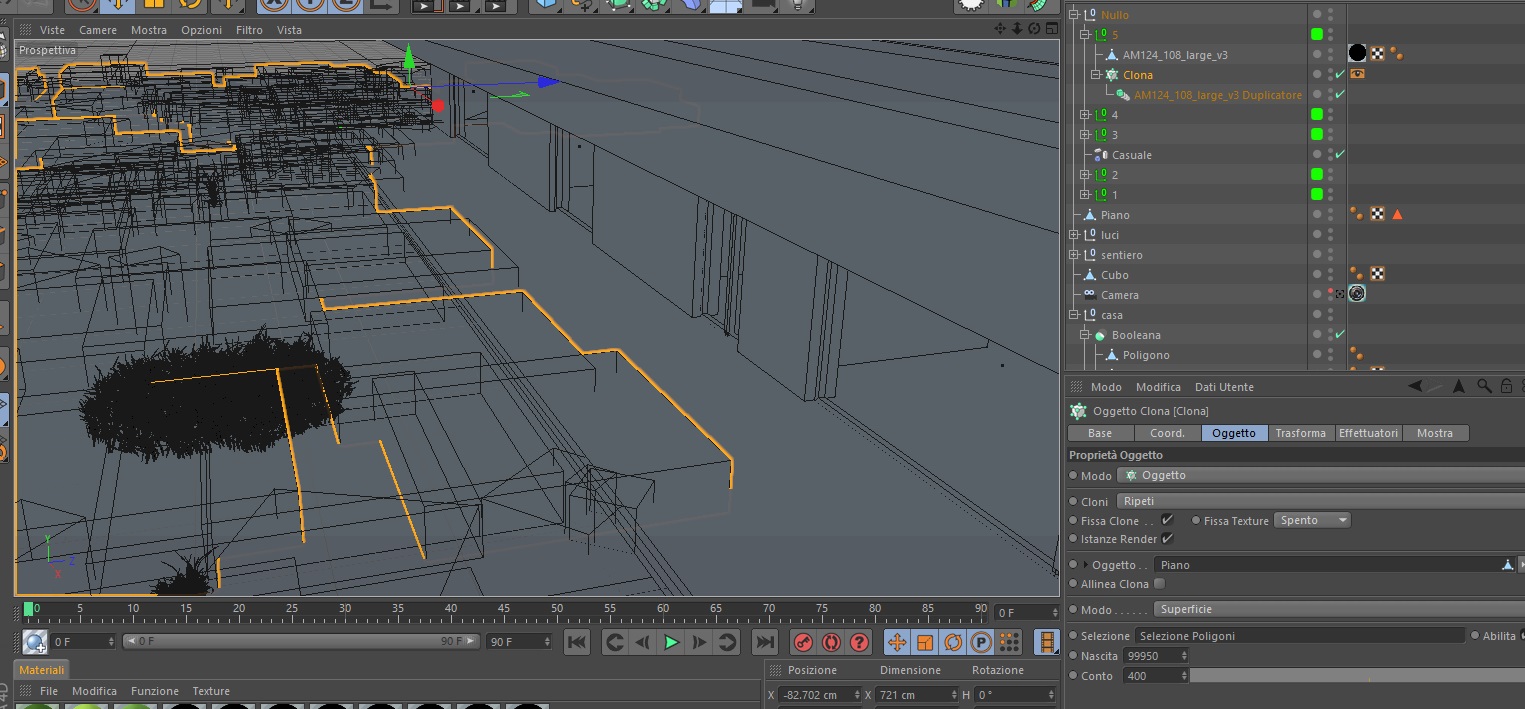Image resolution: width=1525 pixels, height=709 pixels.
Task: Click the viewport rotate camera icon
Action: pyautogui.click(x=1034, y=29)
